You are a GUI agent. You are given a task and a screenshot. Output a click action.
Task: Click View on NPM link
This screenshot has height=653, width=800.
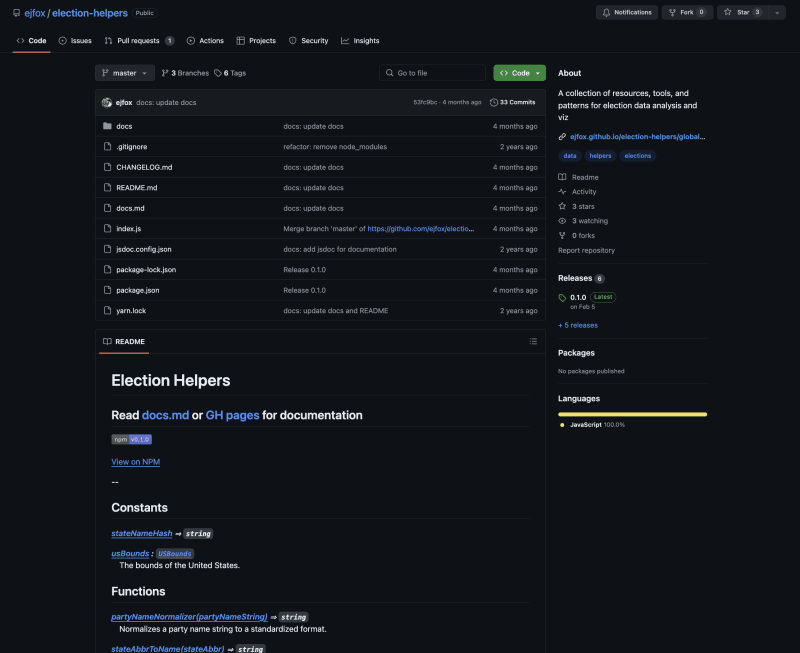[x=136, y=462]
